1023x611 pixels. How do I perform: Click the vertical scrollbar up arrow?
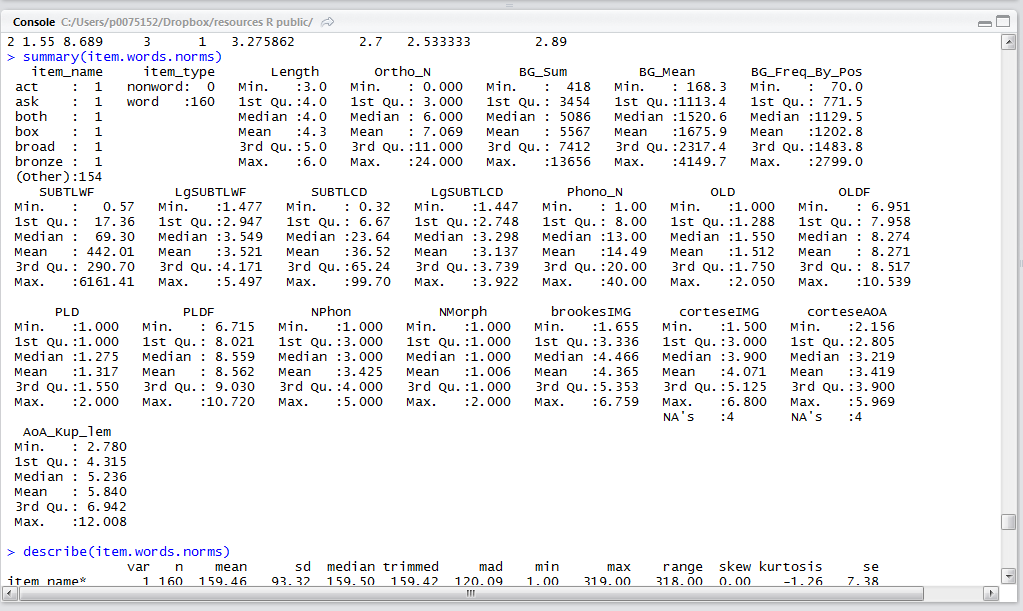(1009, 41)
